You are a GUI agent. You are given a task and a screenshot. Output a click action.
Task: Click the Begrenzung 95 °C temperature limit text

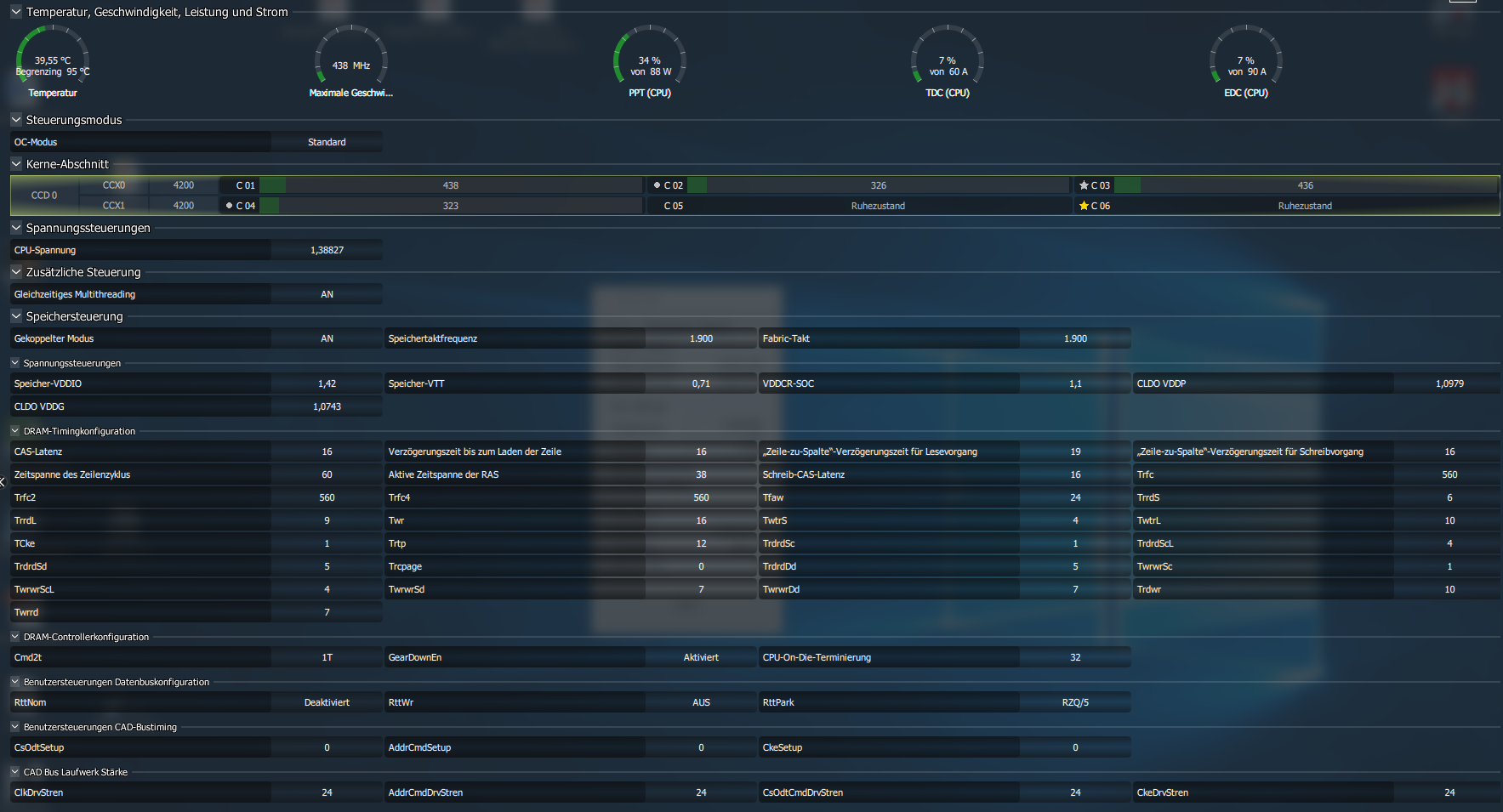click(53, 72)
